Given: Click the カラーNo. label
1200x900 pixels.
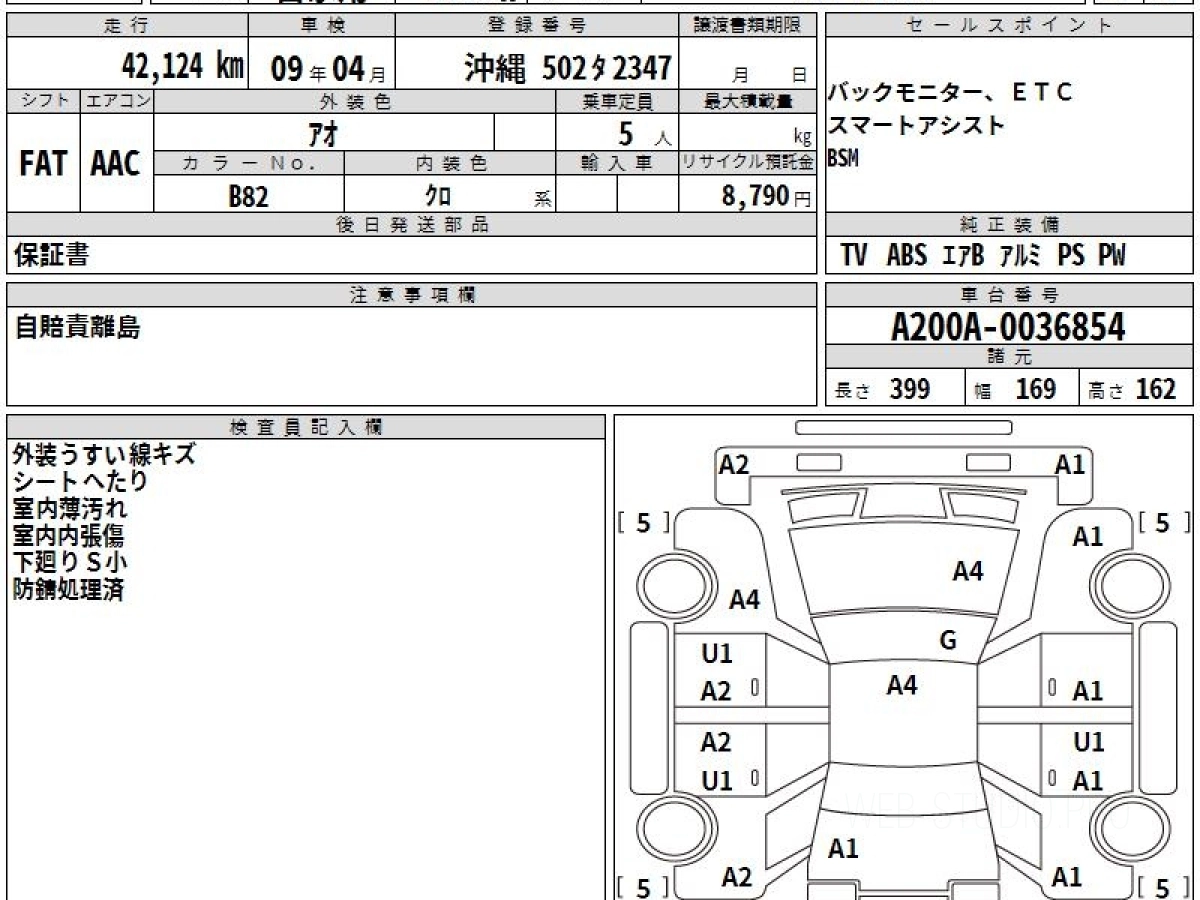Looking at the screenshot, I should 249,162.
